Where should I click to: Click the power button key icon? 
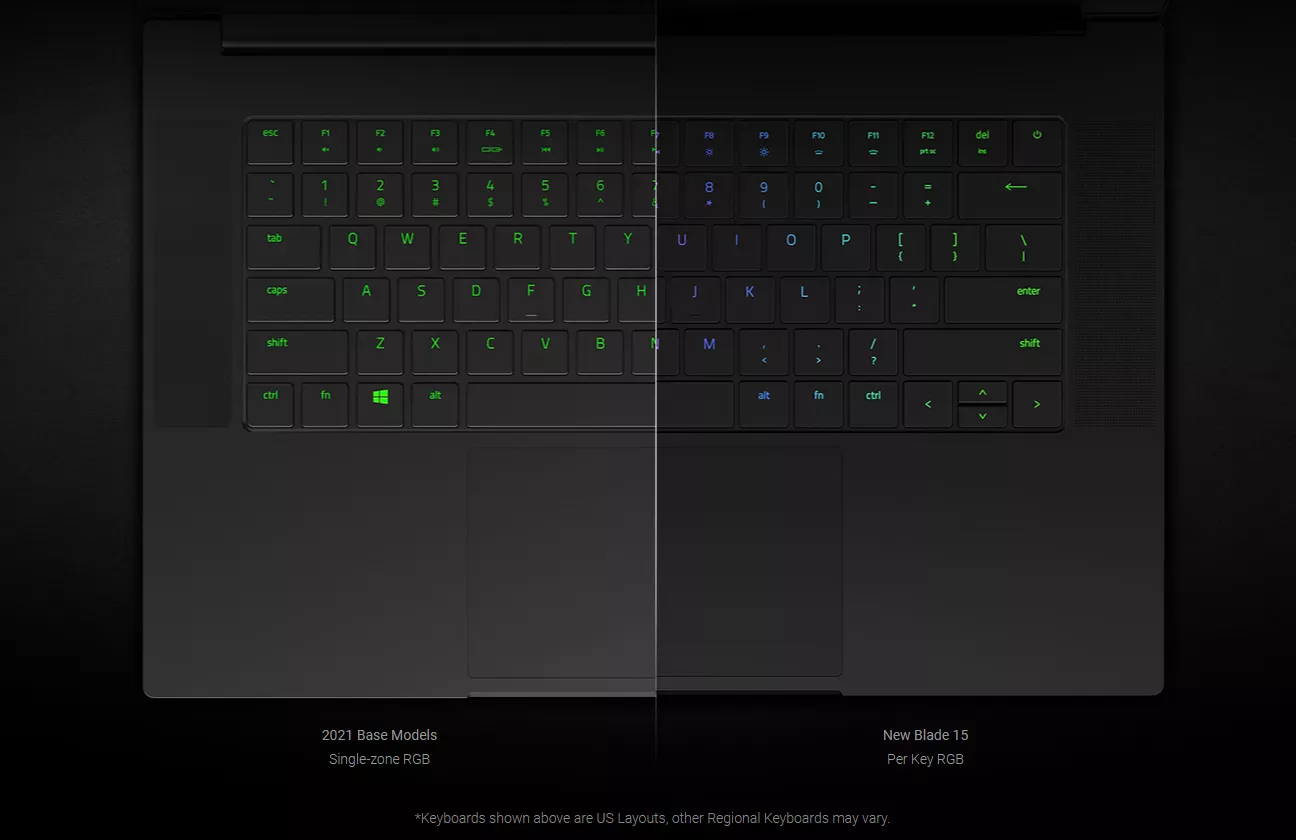pos(1037,144)
